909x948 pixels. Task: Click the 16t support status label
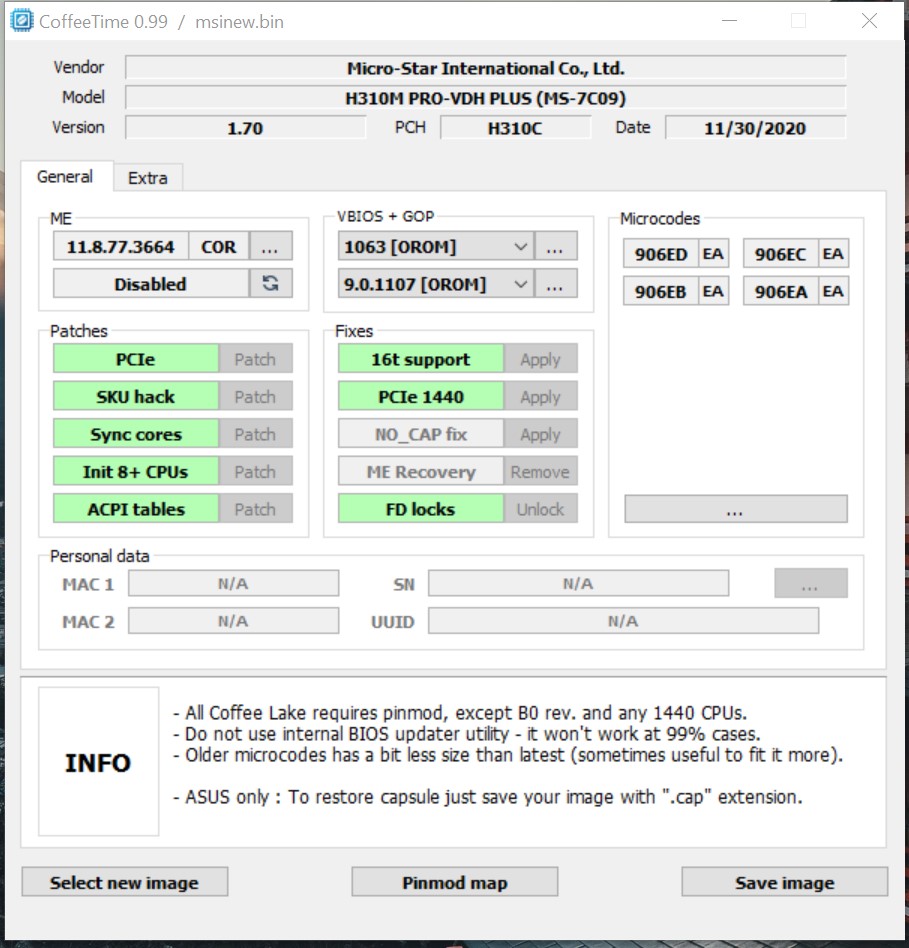coord(420,359)
